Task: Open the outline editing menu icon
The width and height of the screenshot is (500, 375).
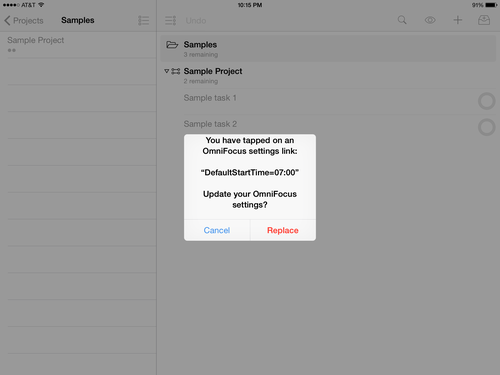Action: [x=170, y=21]
